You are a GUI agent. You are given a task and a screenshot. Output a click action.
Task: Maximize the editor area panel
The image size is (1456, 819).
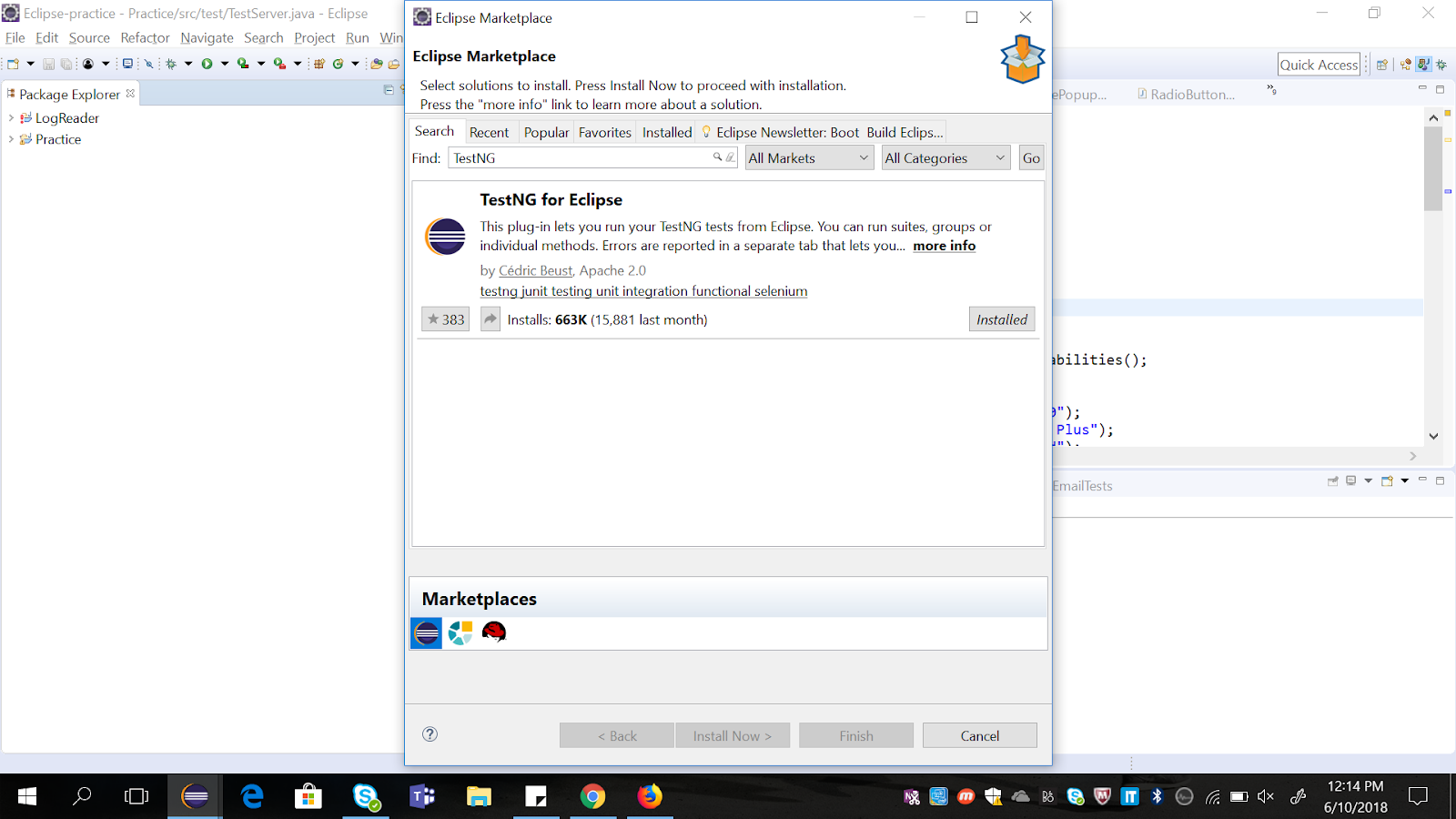point(1440,89)
